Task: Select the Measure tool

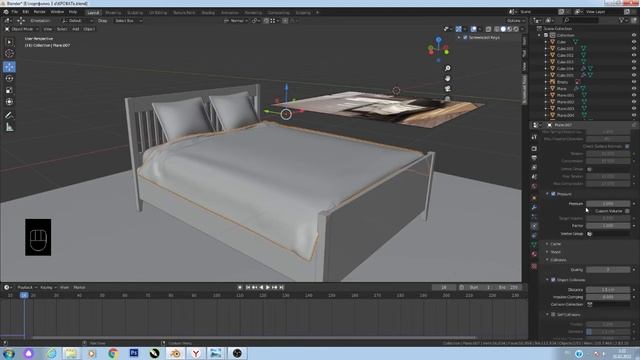Action: [9, 128]
